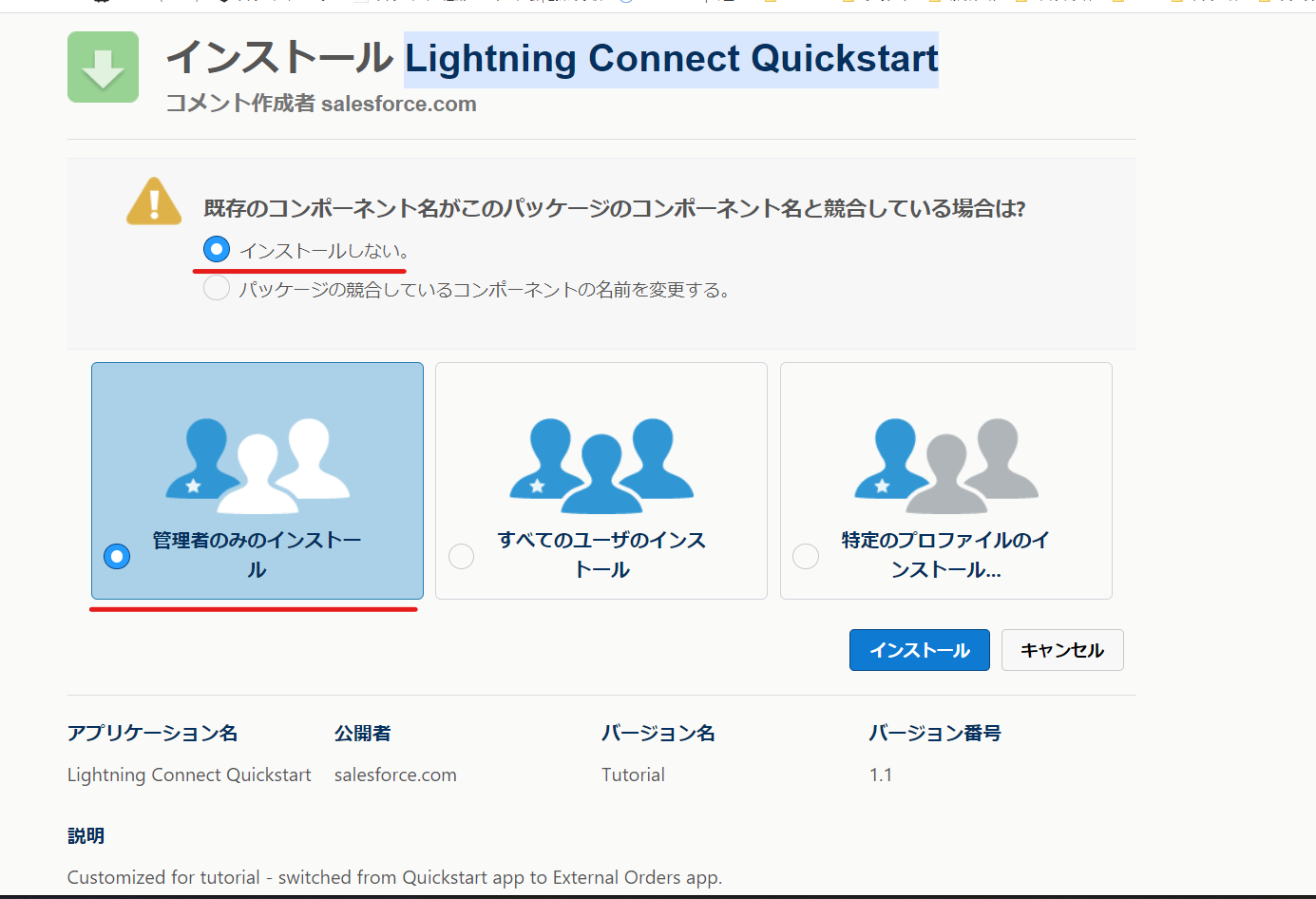The width and height of the screenshot is (1316, 899).
Task: Click the バージョン番号 header
Action: (x=935, y=733)
